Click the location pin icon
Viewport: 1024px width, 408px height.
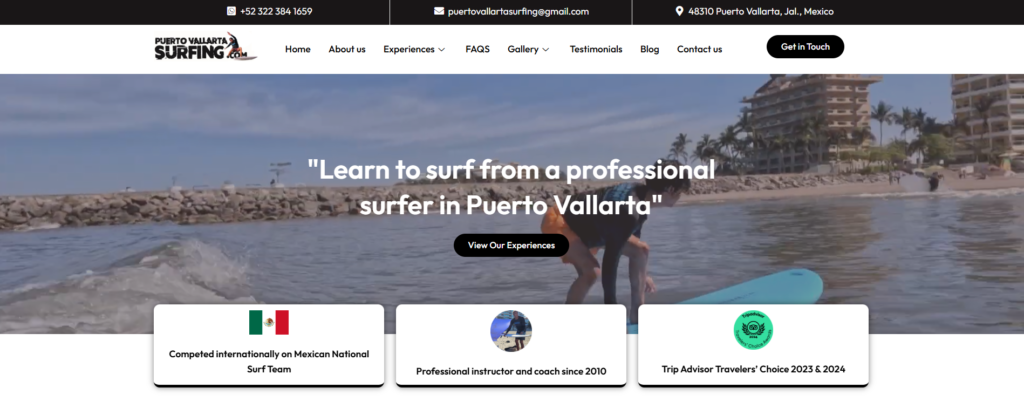pyautogui.click(x=679, y=11)
